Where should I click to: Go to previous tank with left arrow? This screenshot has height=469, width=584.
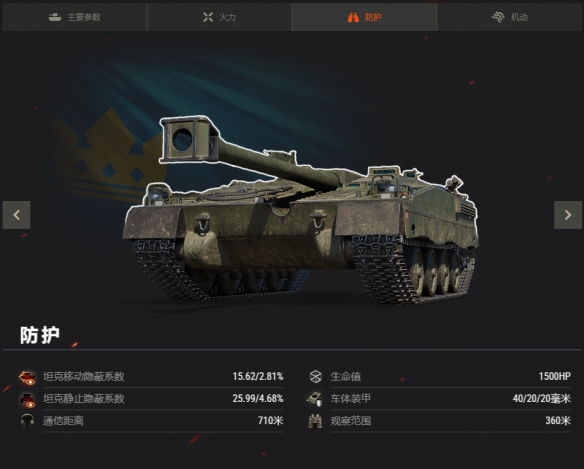click(x=16, y=215)
